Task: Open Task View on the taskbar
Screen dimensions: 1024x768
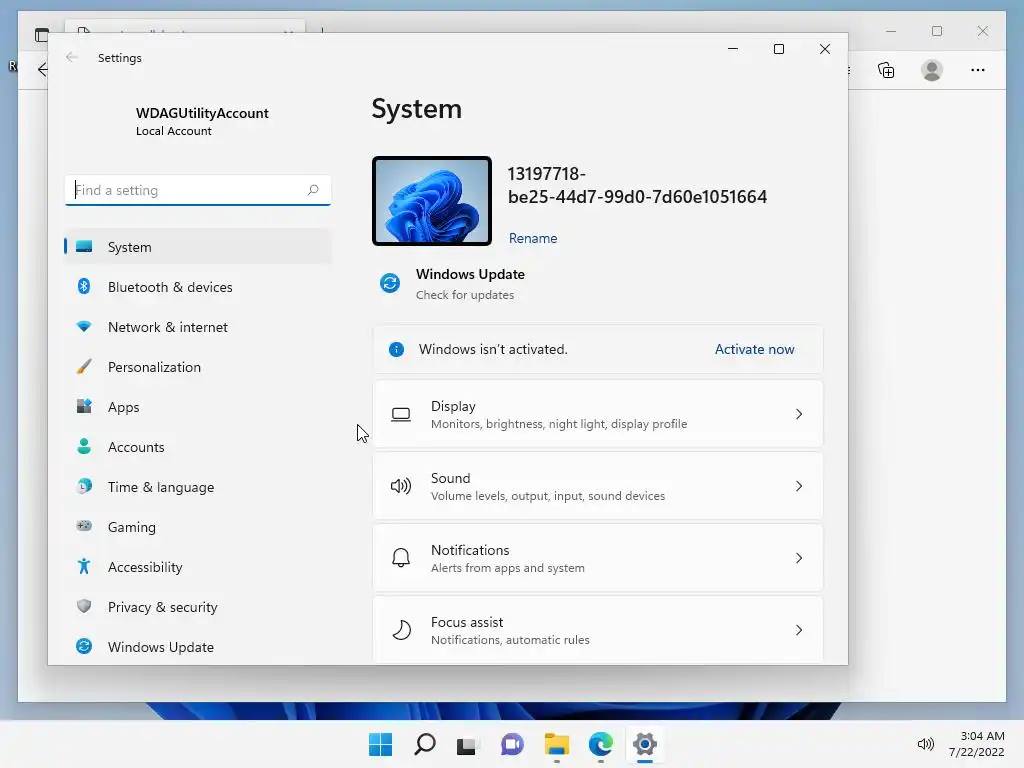Action: [466, 744]
